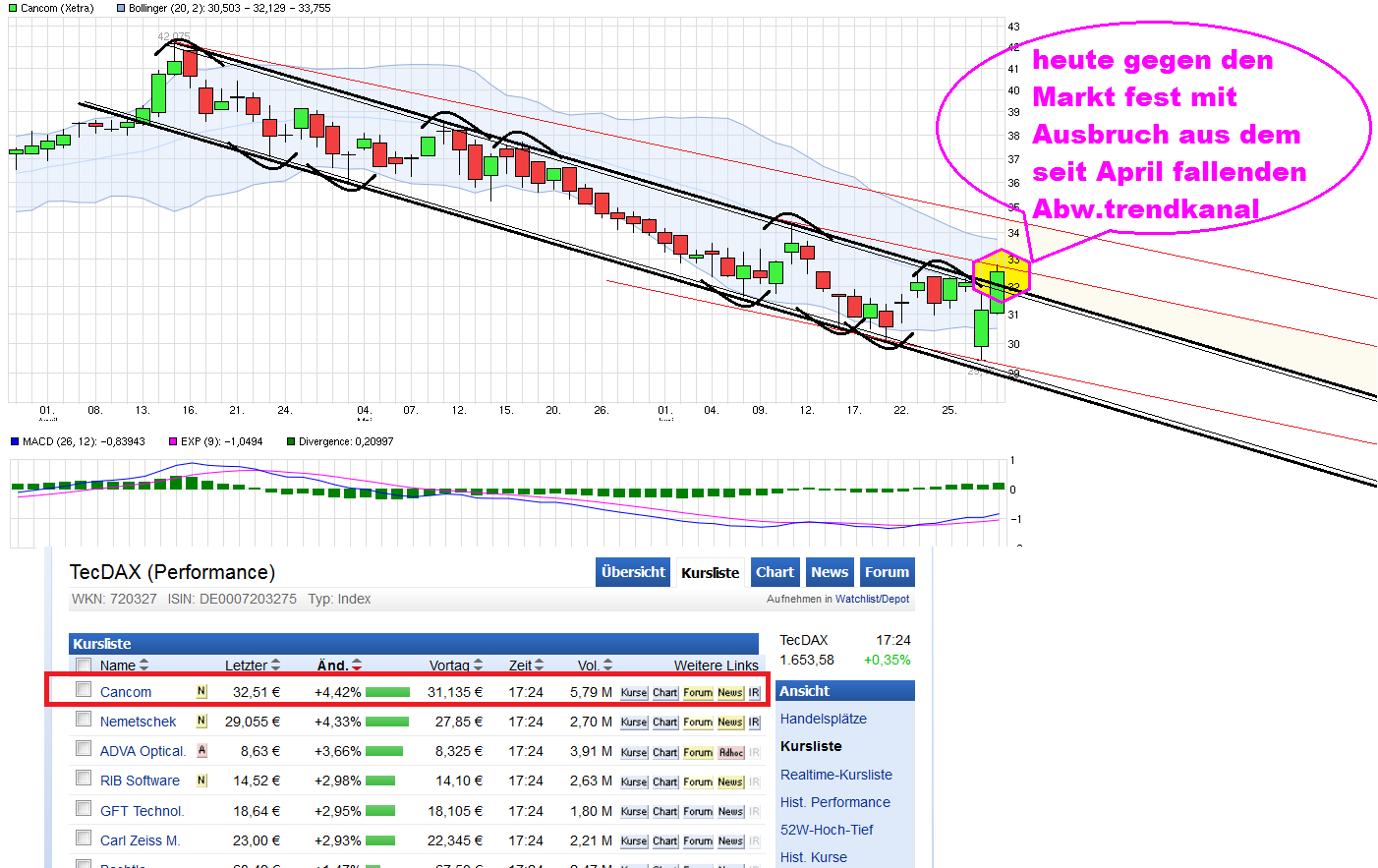Click the N news badge beside RIB Software

201,781
